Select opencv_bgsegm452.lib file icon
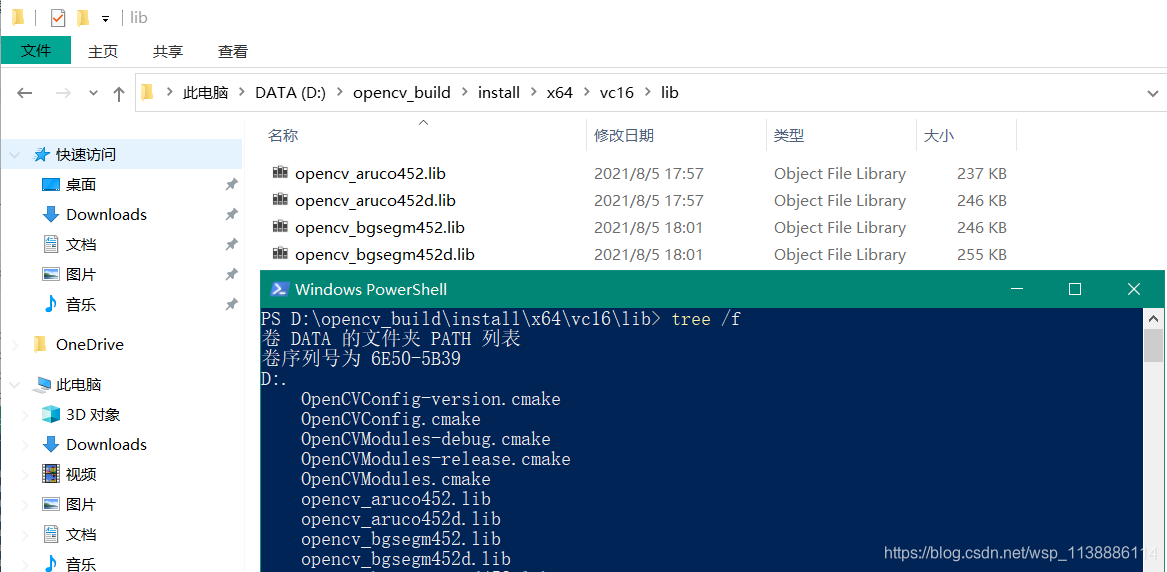 (x=280, y=226)
